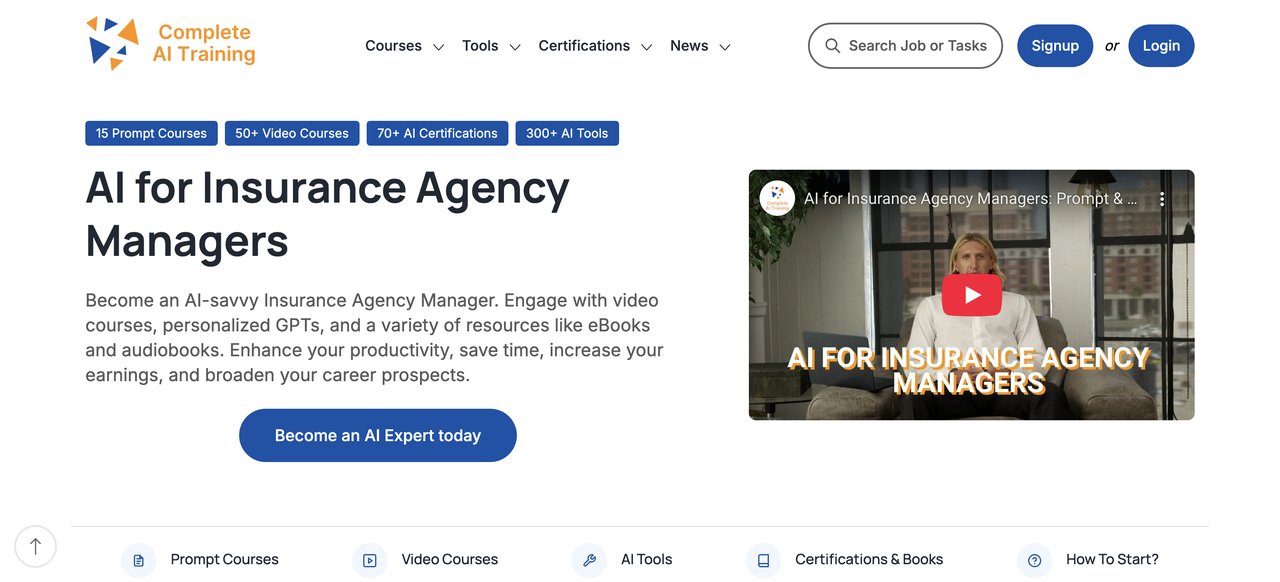This screenshot has height=582, width=1280.
Task: Click the Certifications & Books book icon
Action: click(x=763, y=560)
